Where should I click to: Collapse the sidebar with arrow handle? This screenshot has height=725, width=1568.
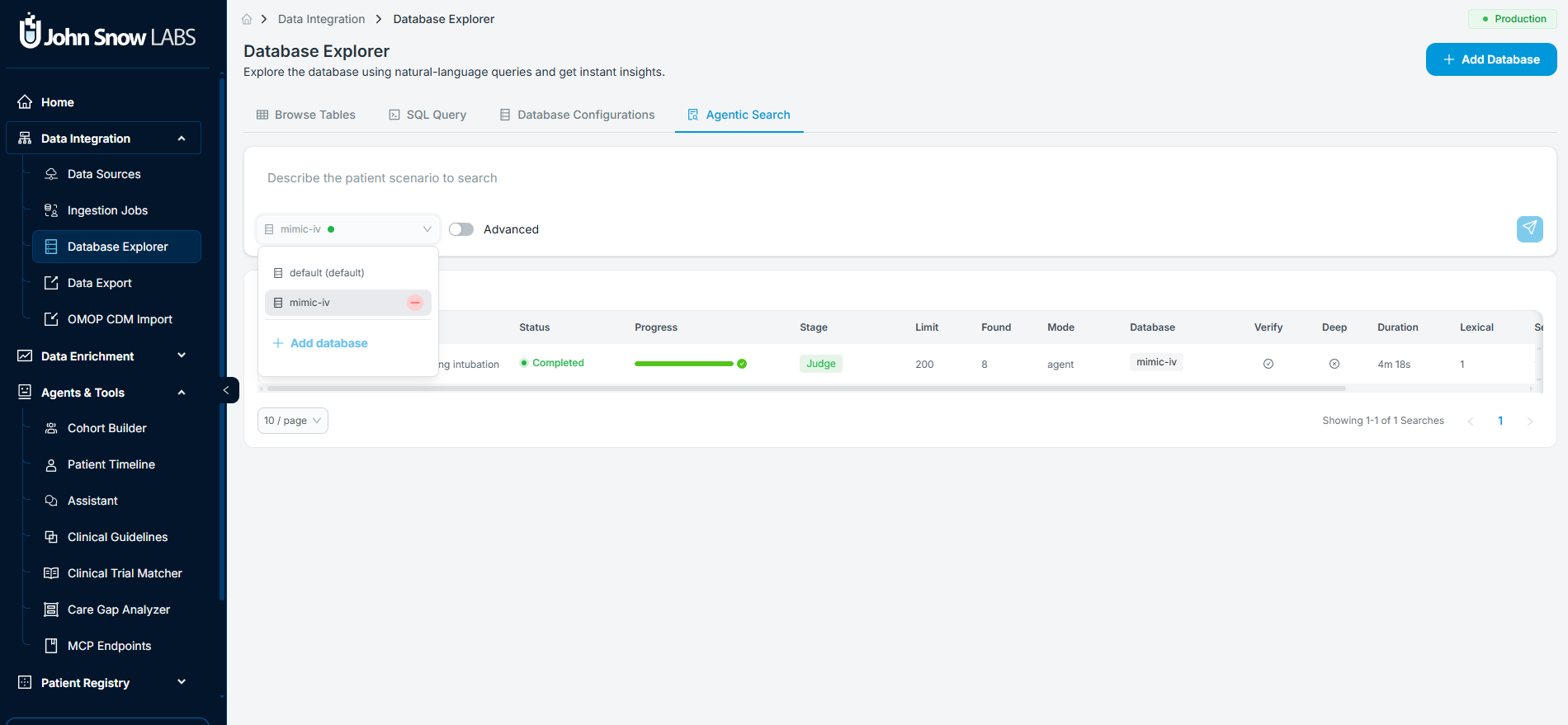coord(227,390)
